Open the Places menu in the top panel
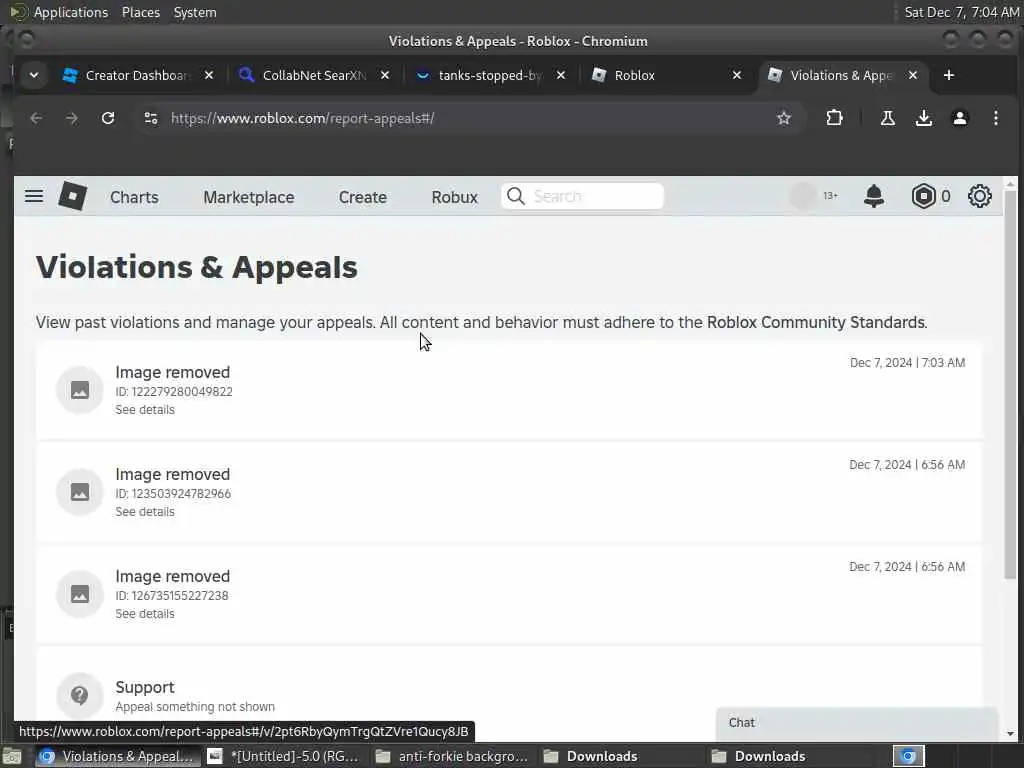The image size is (1024, 768). 140,12
